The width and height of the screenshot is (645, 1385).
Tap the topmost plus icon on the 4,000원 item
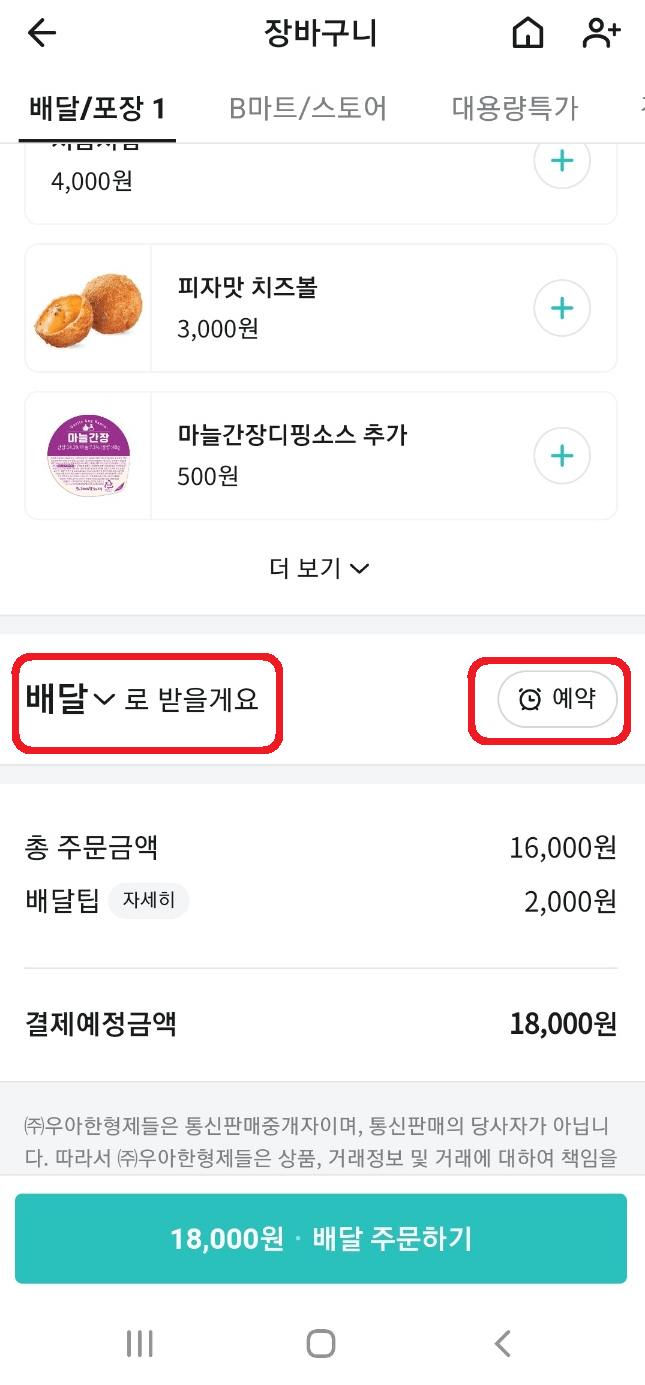click(x=561, y=160)
